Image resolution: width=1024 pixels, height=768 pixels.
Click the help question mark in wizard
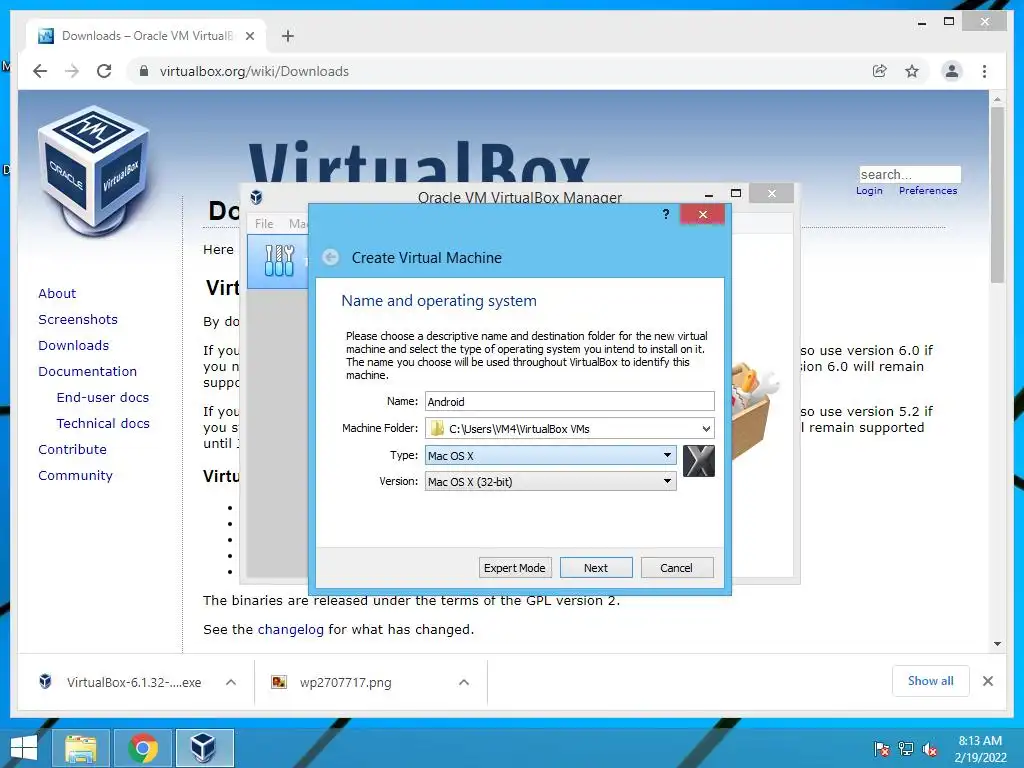(665, 214)
